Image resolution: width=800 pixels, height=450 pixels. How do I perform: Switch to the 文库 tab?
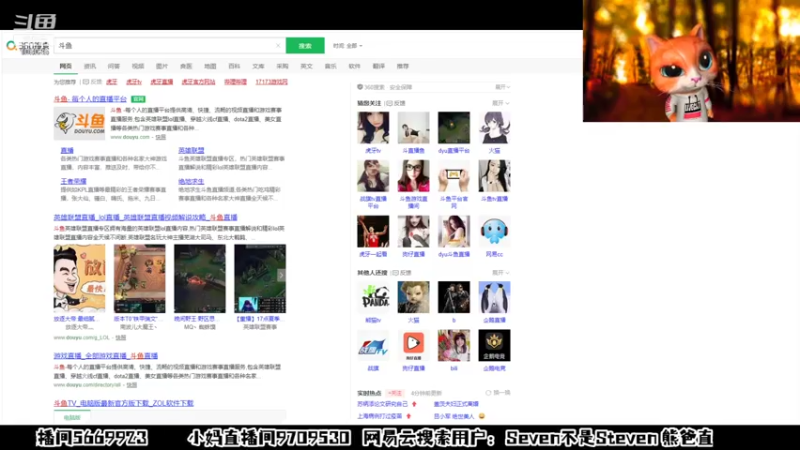tap(258, 66)
